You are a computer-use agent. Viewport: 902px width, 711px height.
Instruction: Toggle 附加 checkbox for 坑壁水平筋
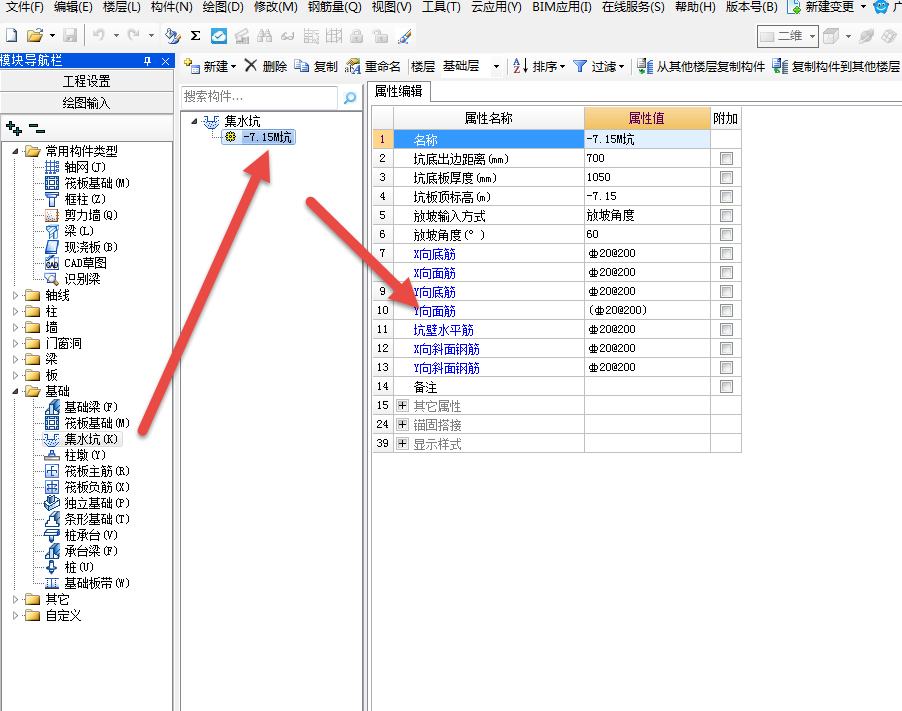point(726,330)
